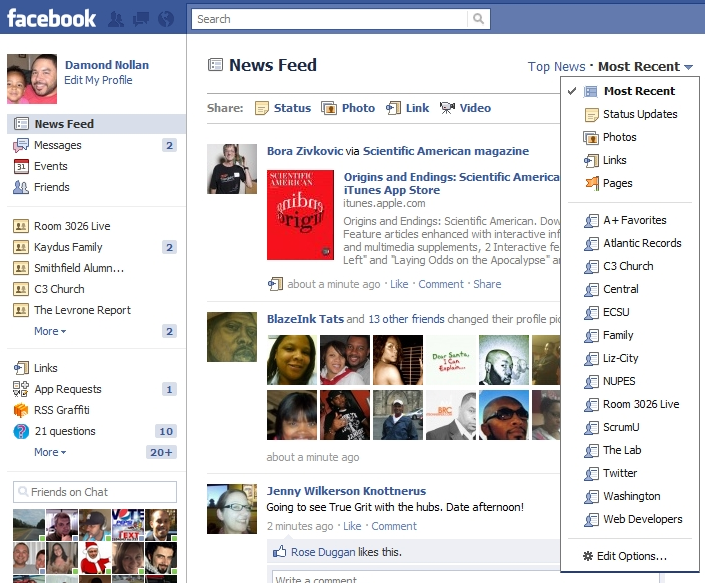Click the Status share icon
705x583 pixels.
261,108
